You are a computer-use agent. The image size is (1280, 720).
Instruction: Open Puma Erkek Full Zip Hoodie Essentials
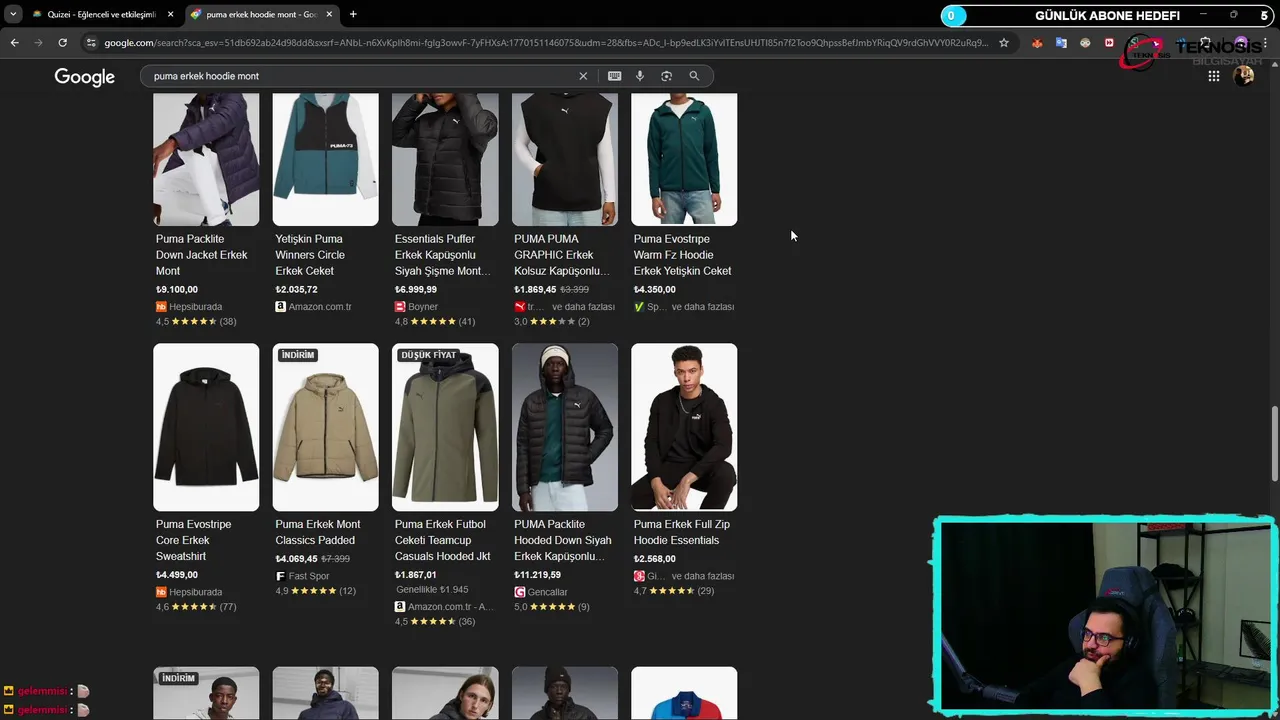point(682,532)
